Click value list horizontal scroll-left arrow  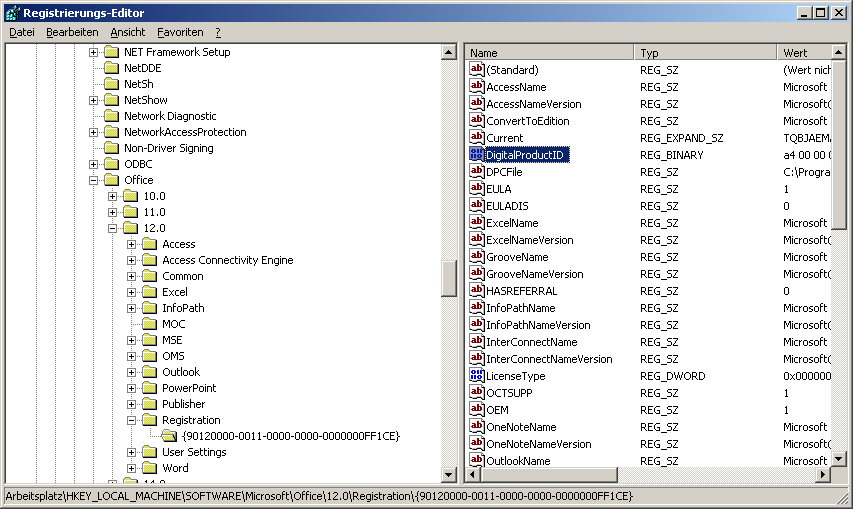473,475
